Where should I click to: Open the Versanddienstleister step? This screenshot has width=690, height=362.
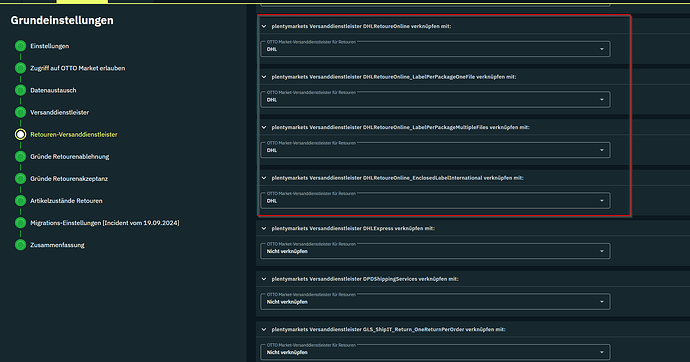[x=59, y=113]
